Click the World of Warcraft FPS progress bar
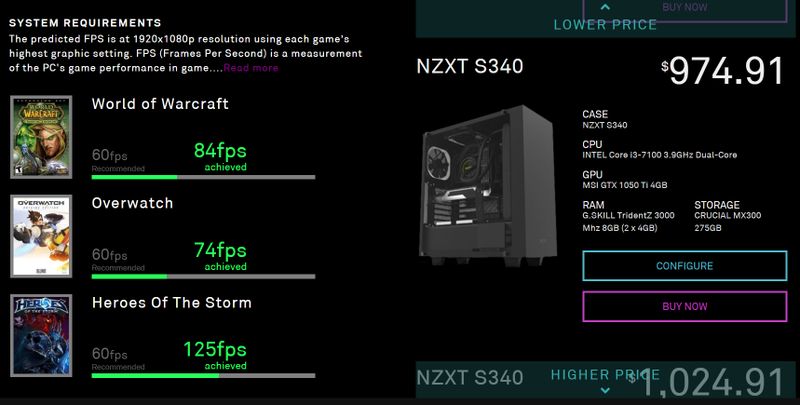The height and width of the screenshot is (405, 800). tap(203, 177)
